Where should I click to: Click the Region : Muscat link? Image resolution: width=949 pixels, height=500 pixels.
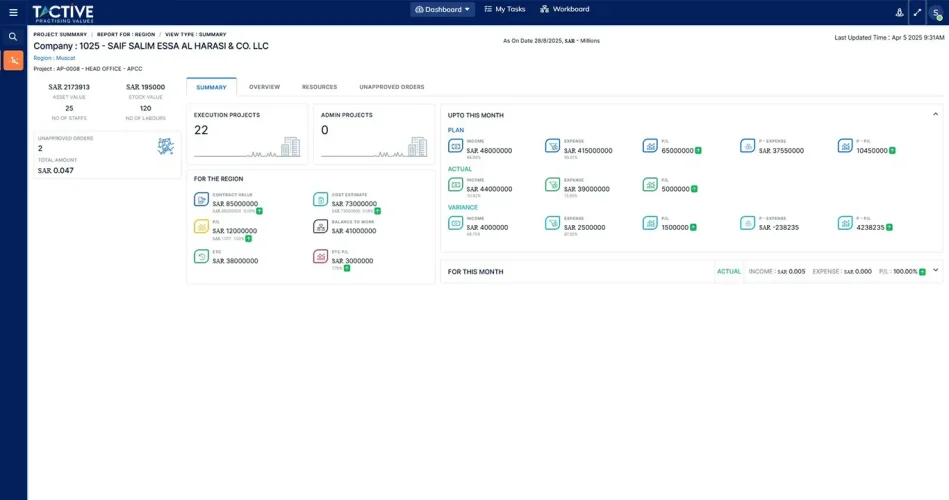(54, 58)
